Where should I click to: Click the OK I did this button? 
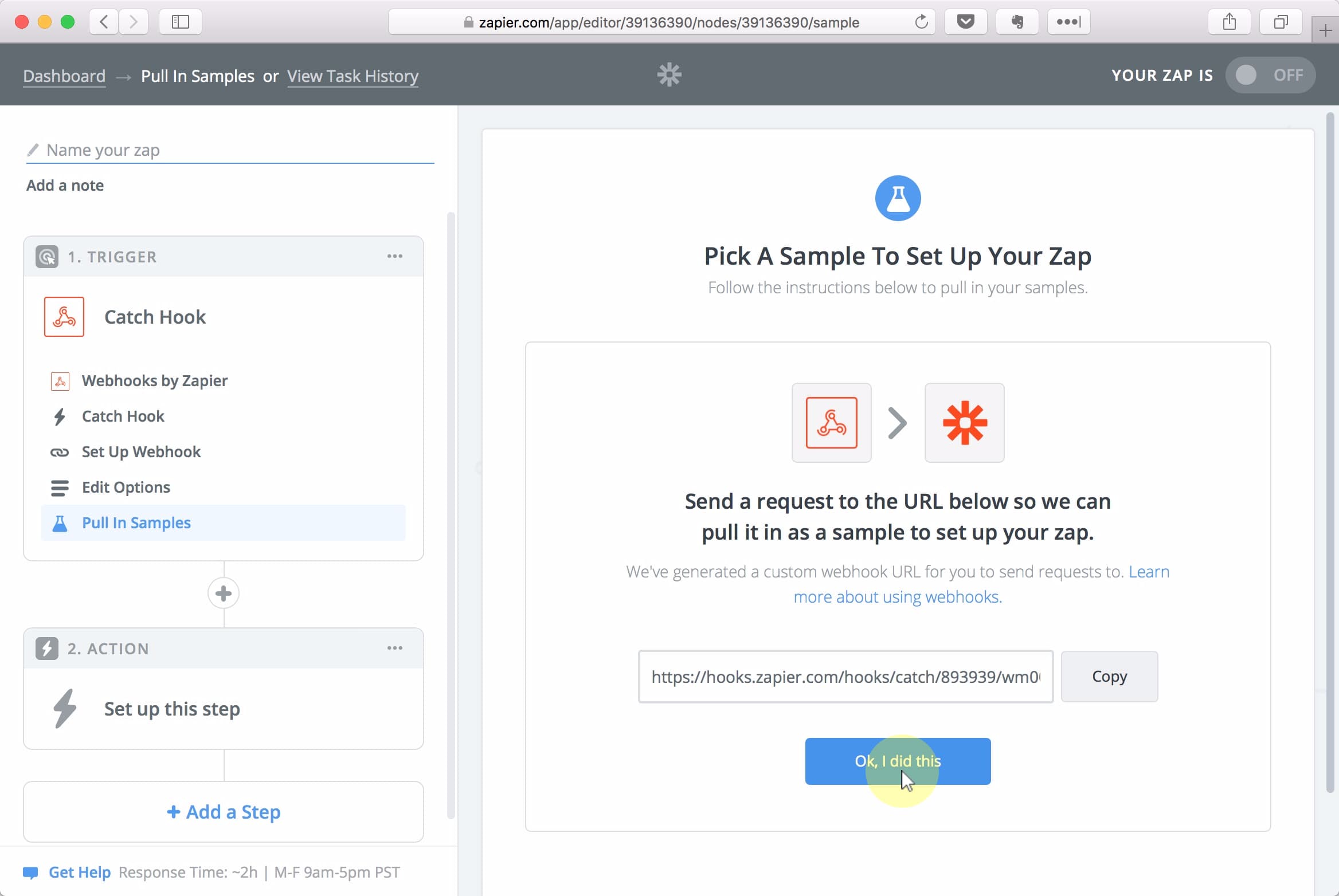pos(898,761)
